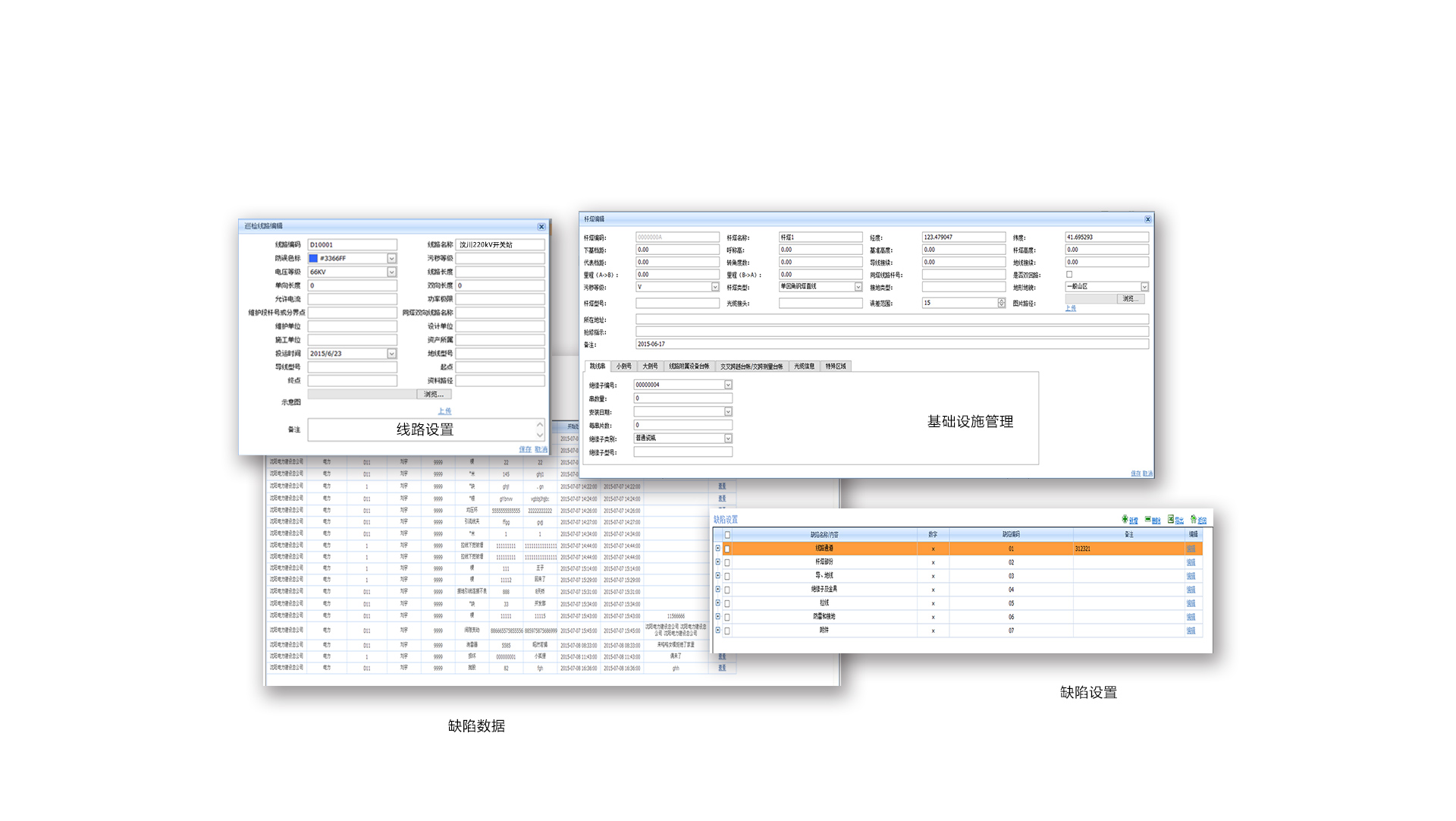Click the delete minus icon in the 缺陷设置 toolbar
Image resolution: width=1456 pixels, height=821 pixels.
(1148, 520)
